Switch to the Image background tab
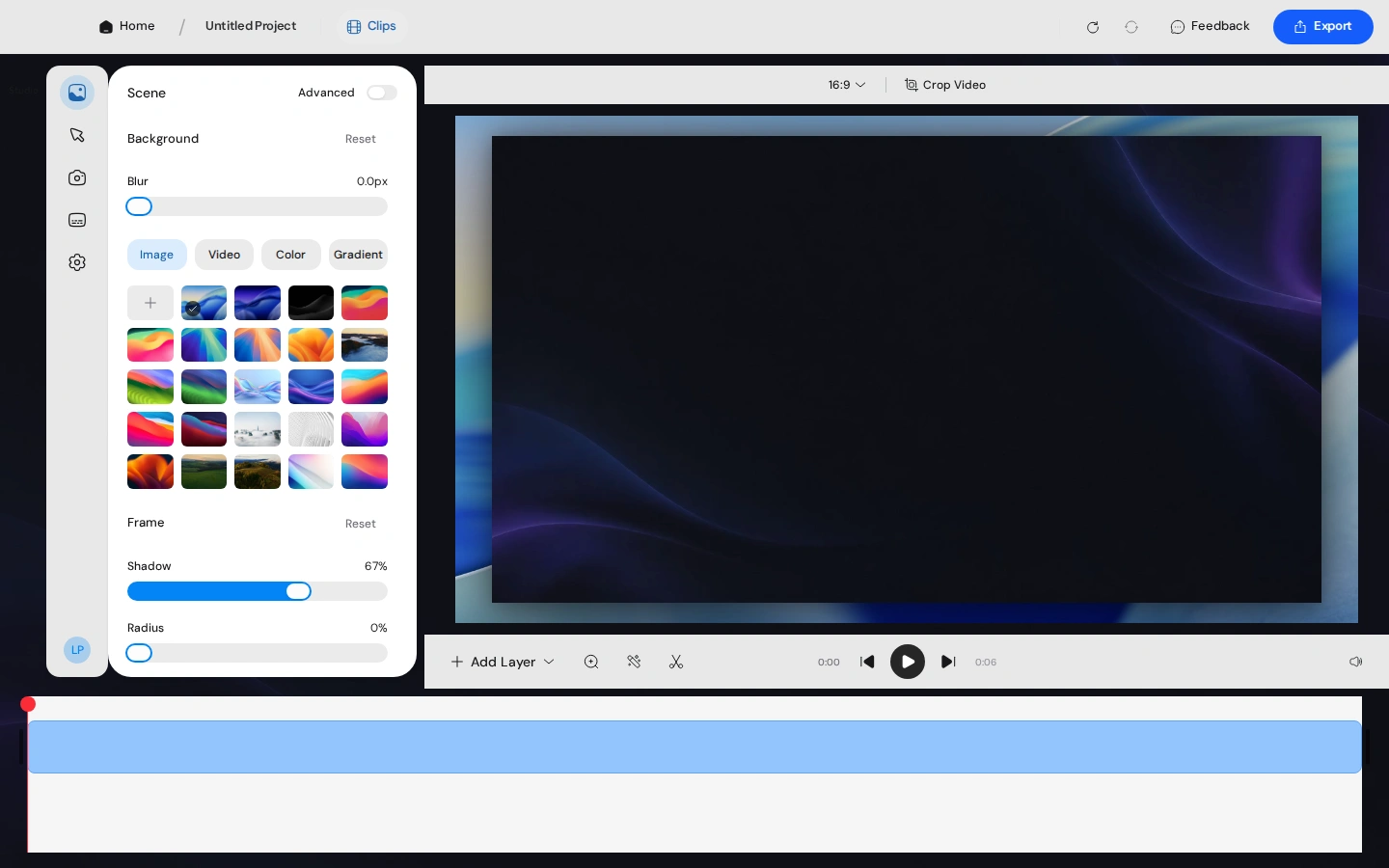The width and height of the screenshot is (1389, 868). [x=156, y=255]
